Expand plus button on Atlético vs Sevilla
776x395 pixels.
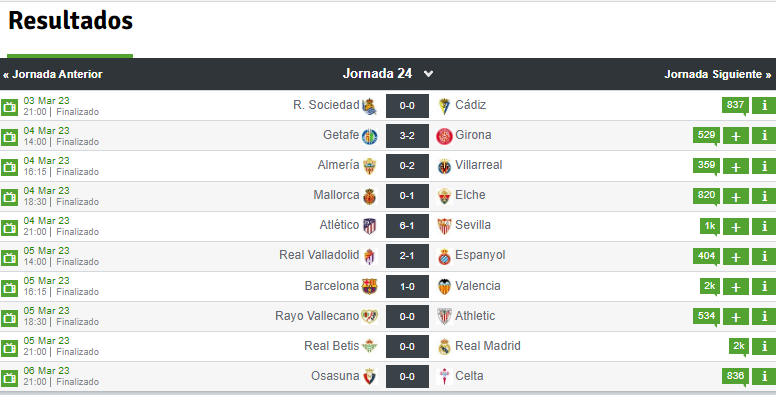pos(736,227)
